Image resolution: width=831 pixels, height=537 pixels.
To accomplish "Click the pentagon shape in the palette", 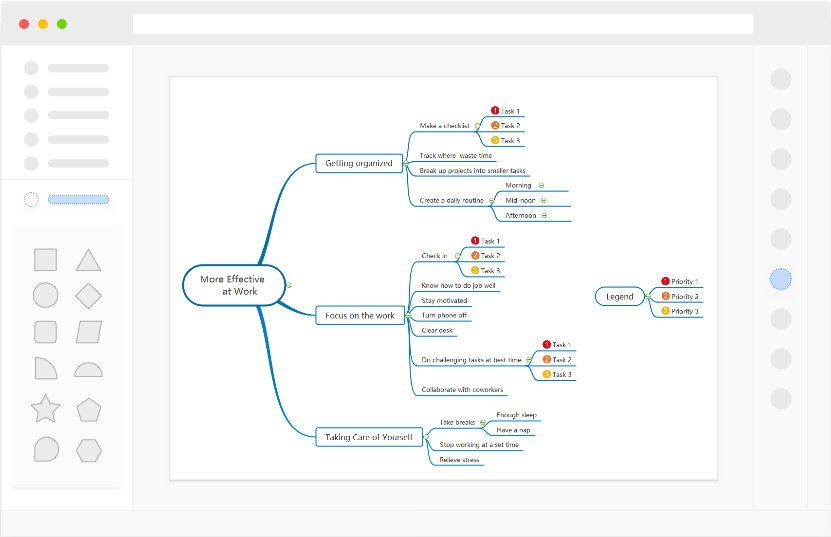I will (x=88, y=409).
